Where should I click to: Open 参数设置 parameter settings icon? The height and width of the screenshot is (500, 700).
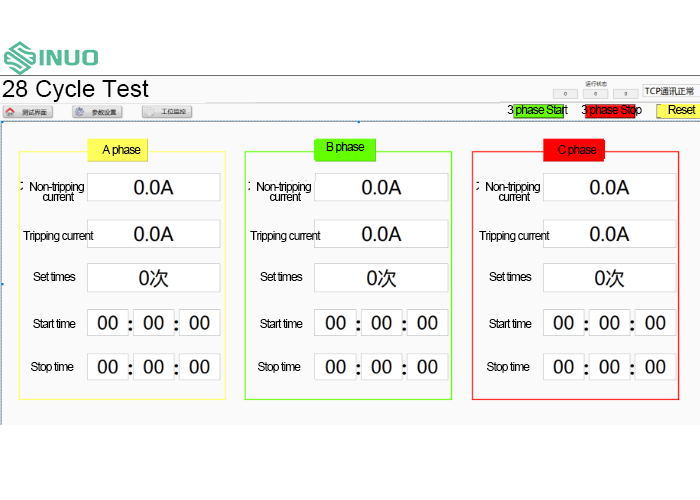[x=79, y=112]
